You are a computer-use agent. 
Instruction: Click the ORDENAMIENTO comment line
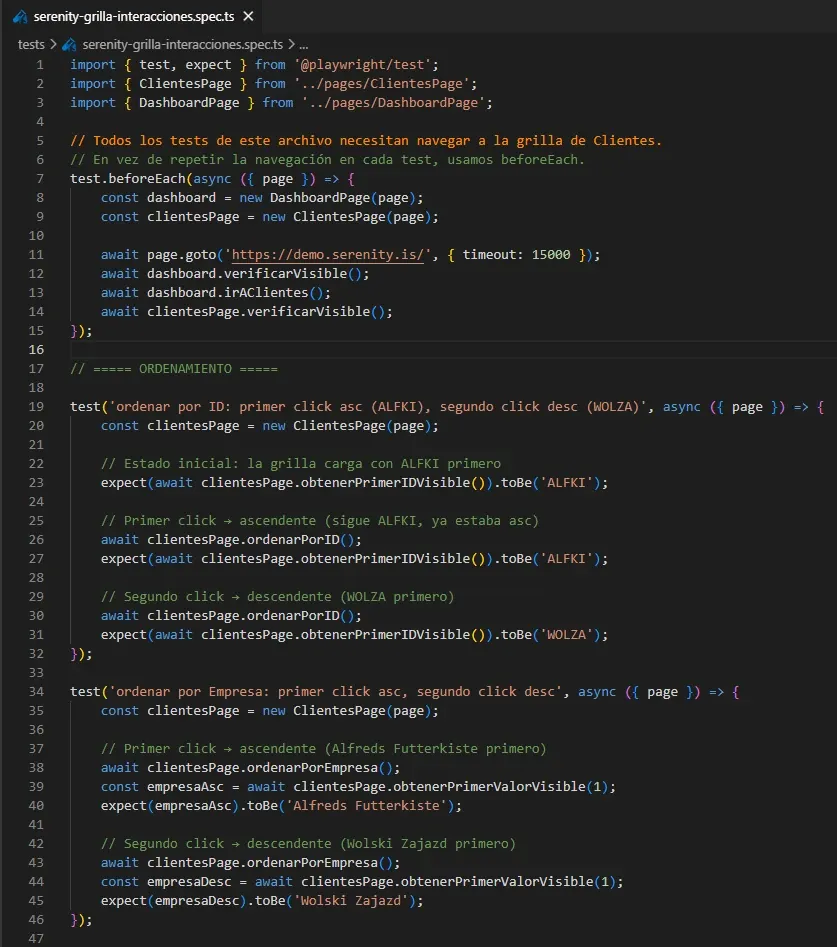pyautogui.click(x=174, y=368)
